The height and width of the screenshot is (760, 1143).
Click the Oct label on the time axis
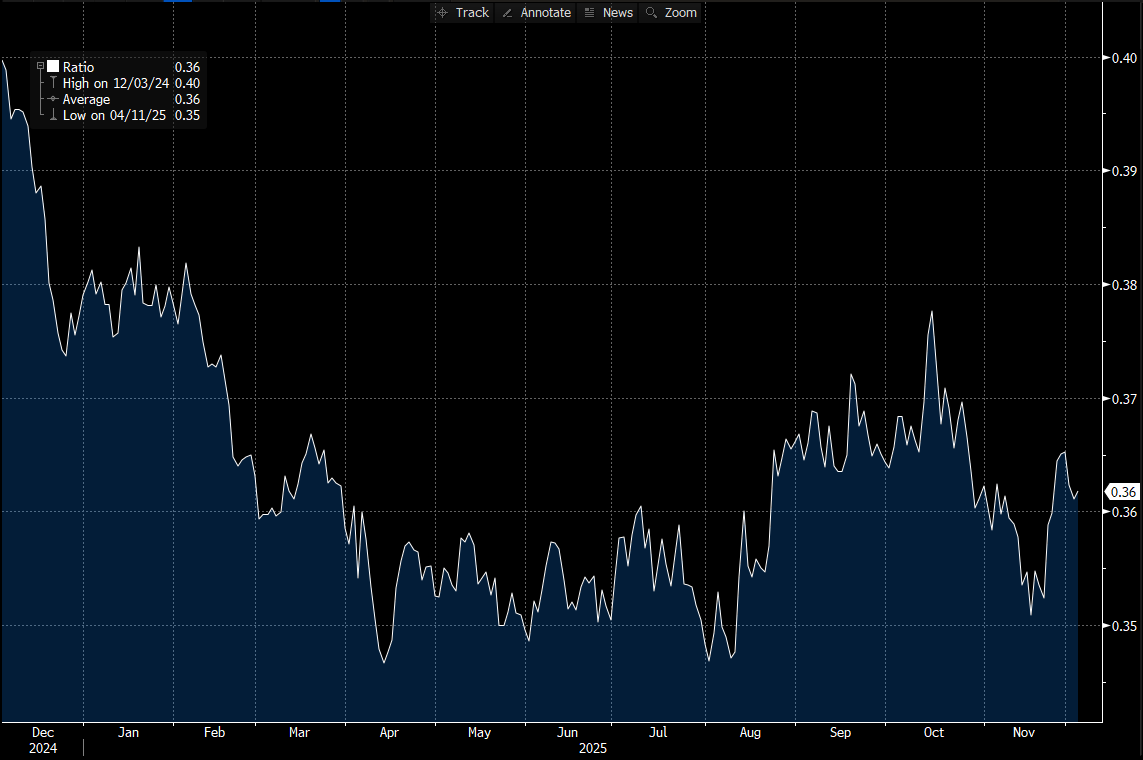[x=934, y=732]
